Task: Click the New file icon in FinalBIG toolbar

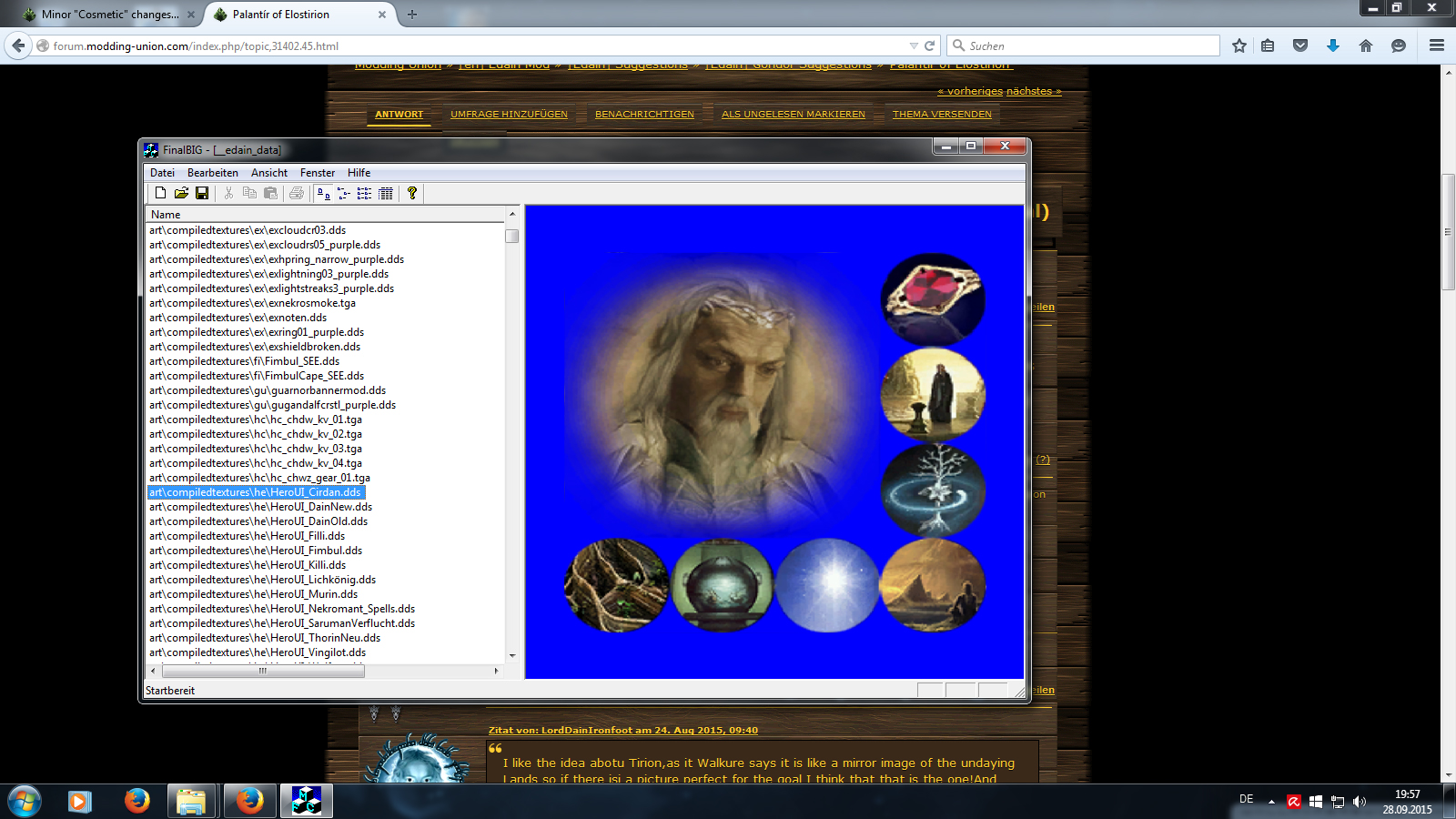Action: coord(160,193)
